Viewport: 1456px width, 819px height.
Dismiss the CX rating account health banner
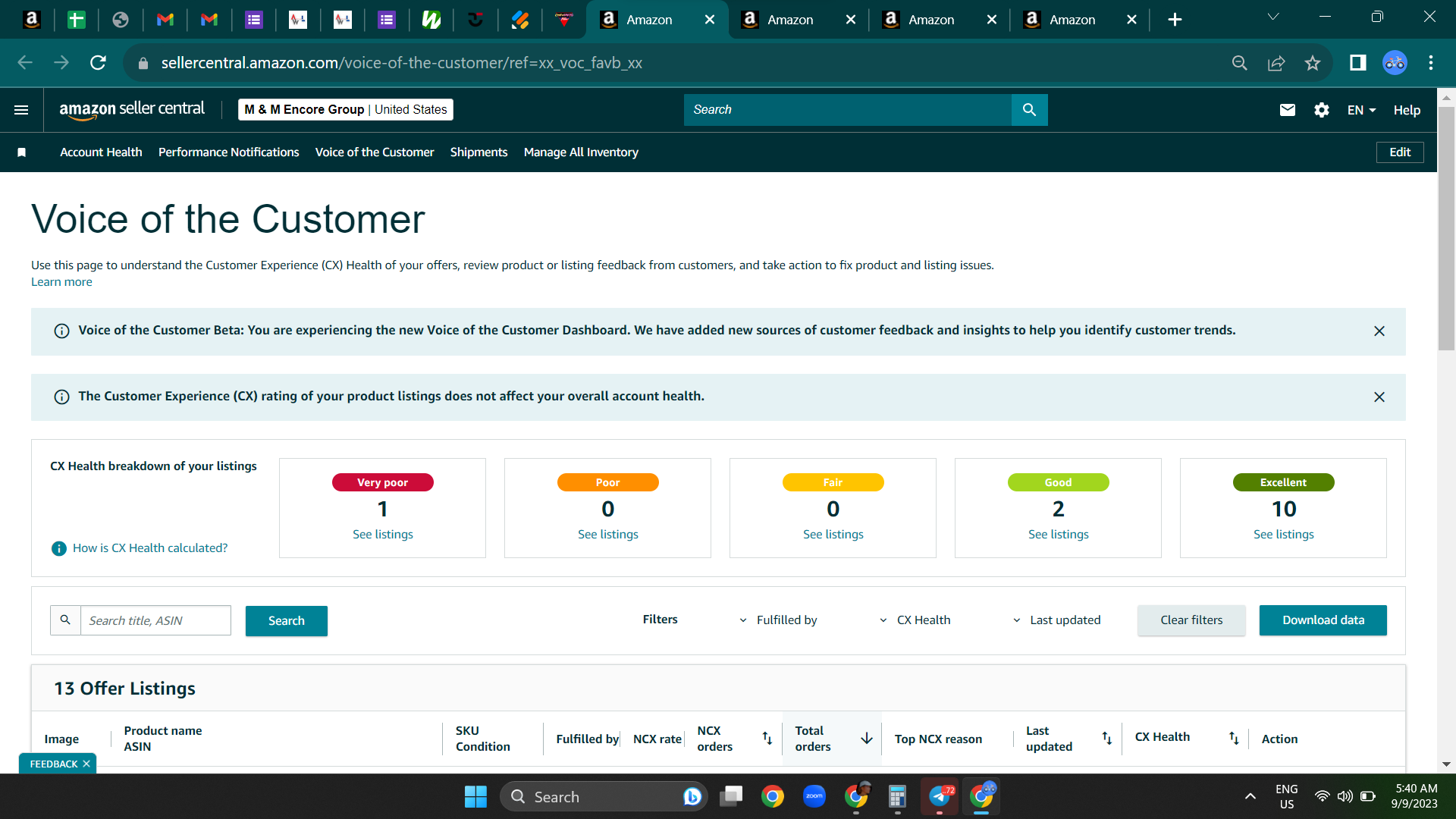1379,397
